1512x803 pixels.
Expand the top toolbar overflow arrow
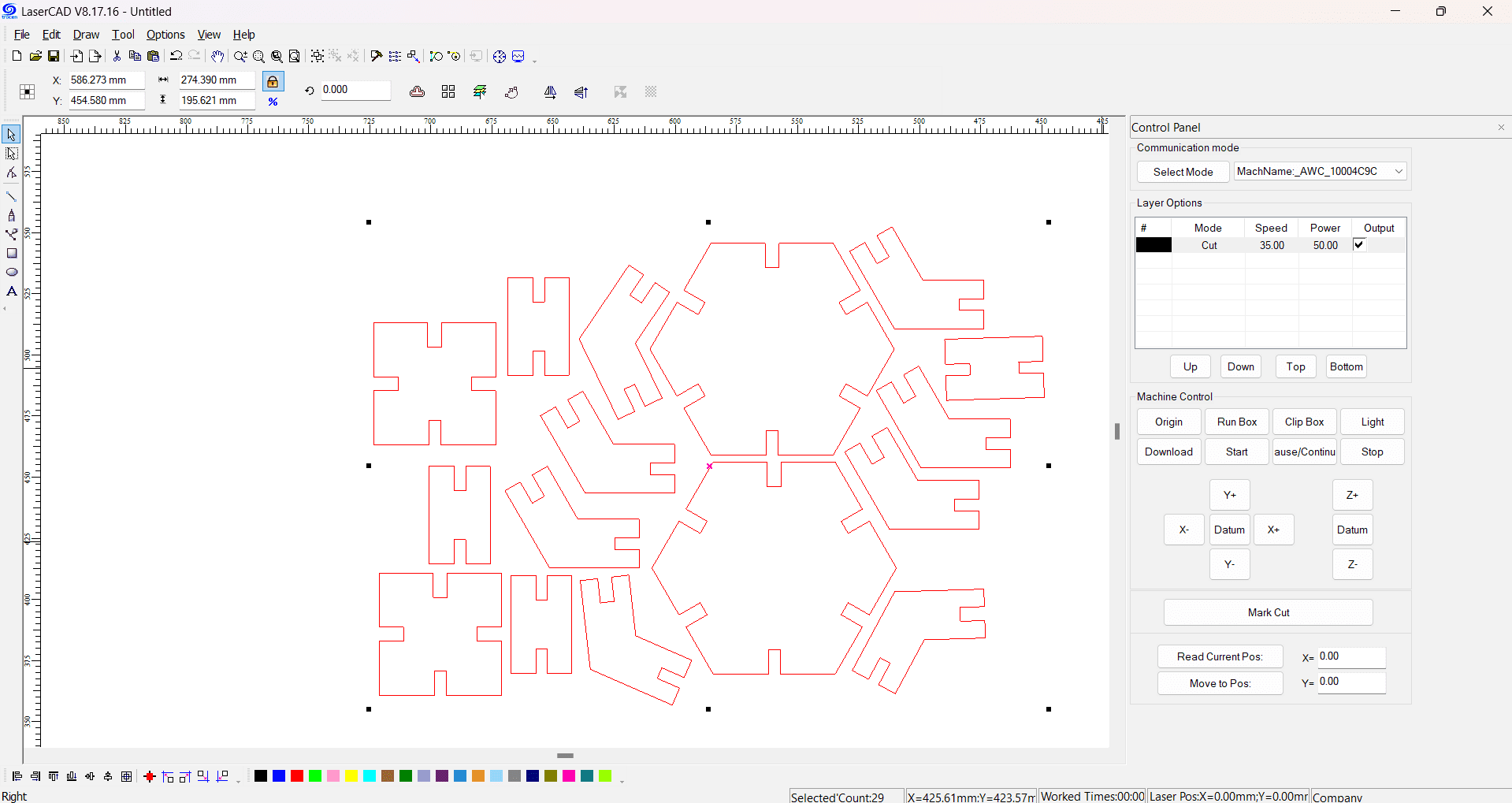[x=534, y=60]
